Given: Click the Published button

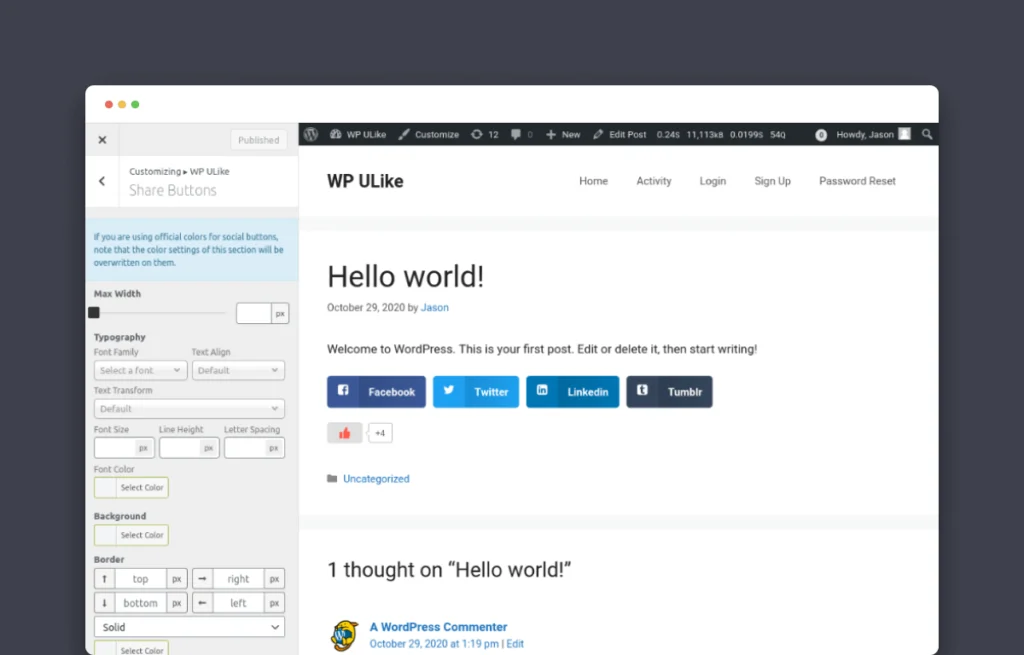Looking at the screenshot, I should pos(259,140).
